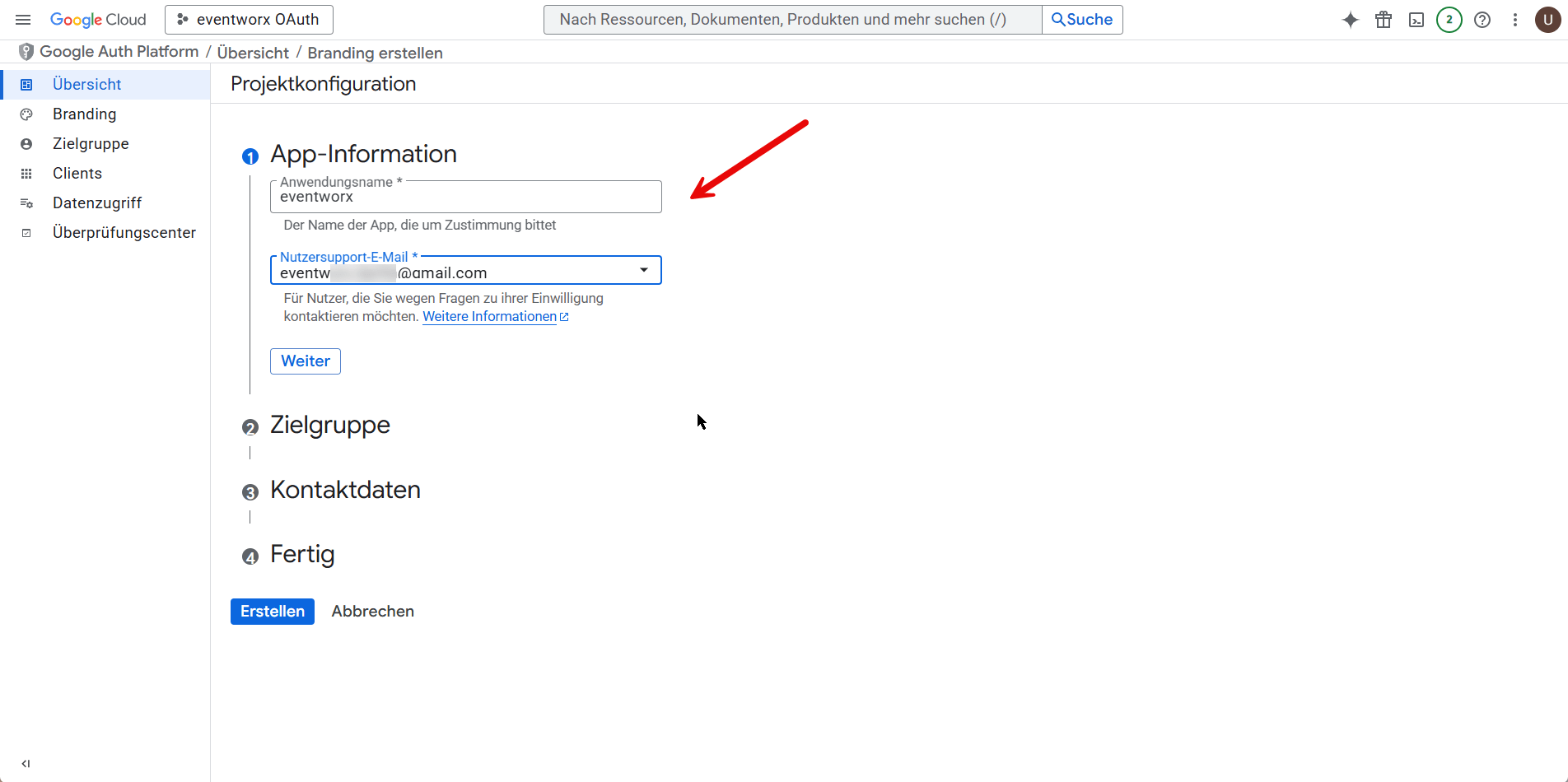This screenshot has height=782, width=1568.
Task: Open the help question mark icon
Action: click(1482, 20)
